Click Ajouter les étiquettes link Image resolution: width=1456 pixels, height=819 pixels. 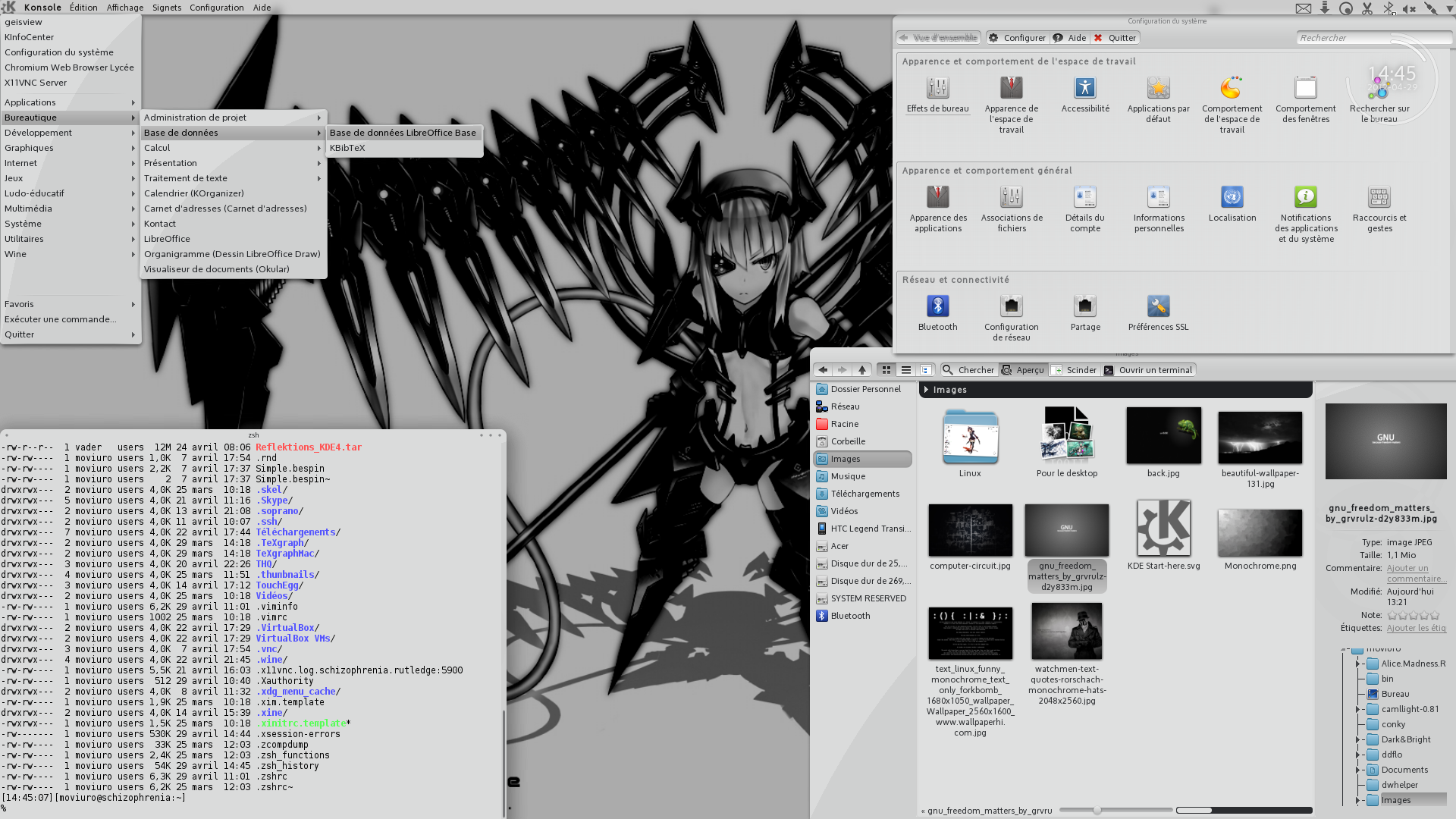coord(1417,628)
